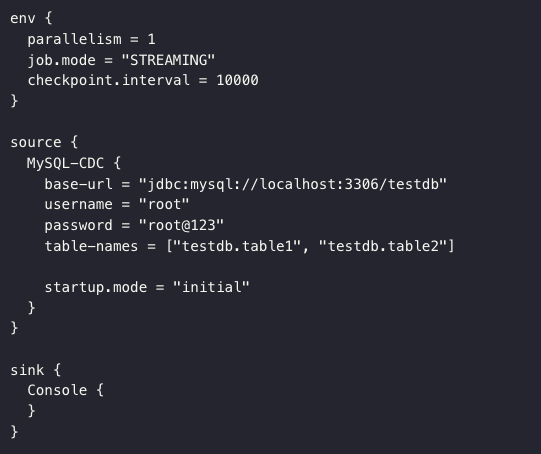Click the username value "root"
Viewport: 541px width, 454px height.
tap(164, 204)
